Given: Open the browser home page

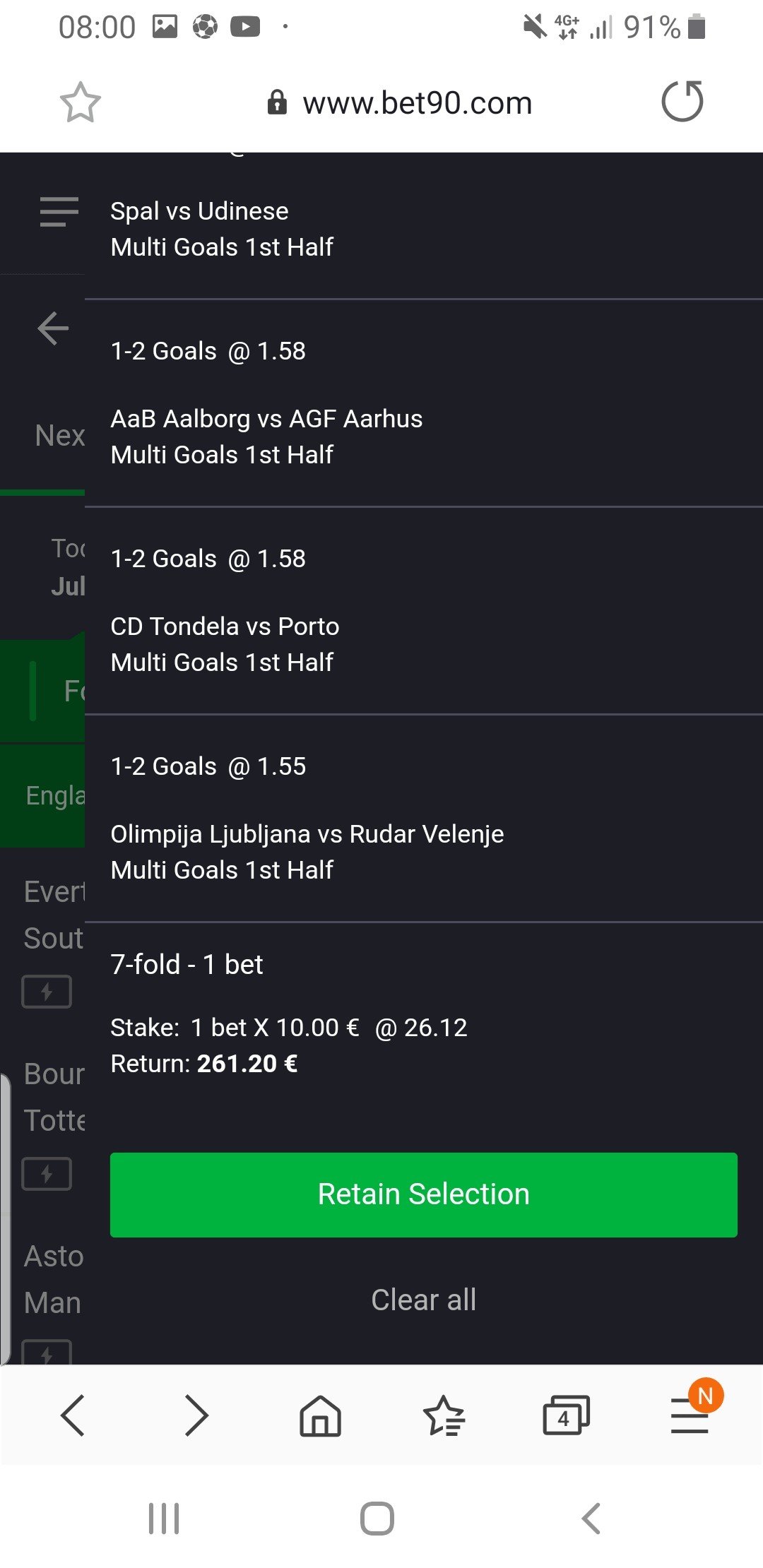Looking at the screenshot, I should pyautogui.click(x=320, y=1415).
